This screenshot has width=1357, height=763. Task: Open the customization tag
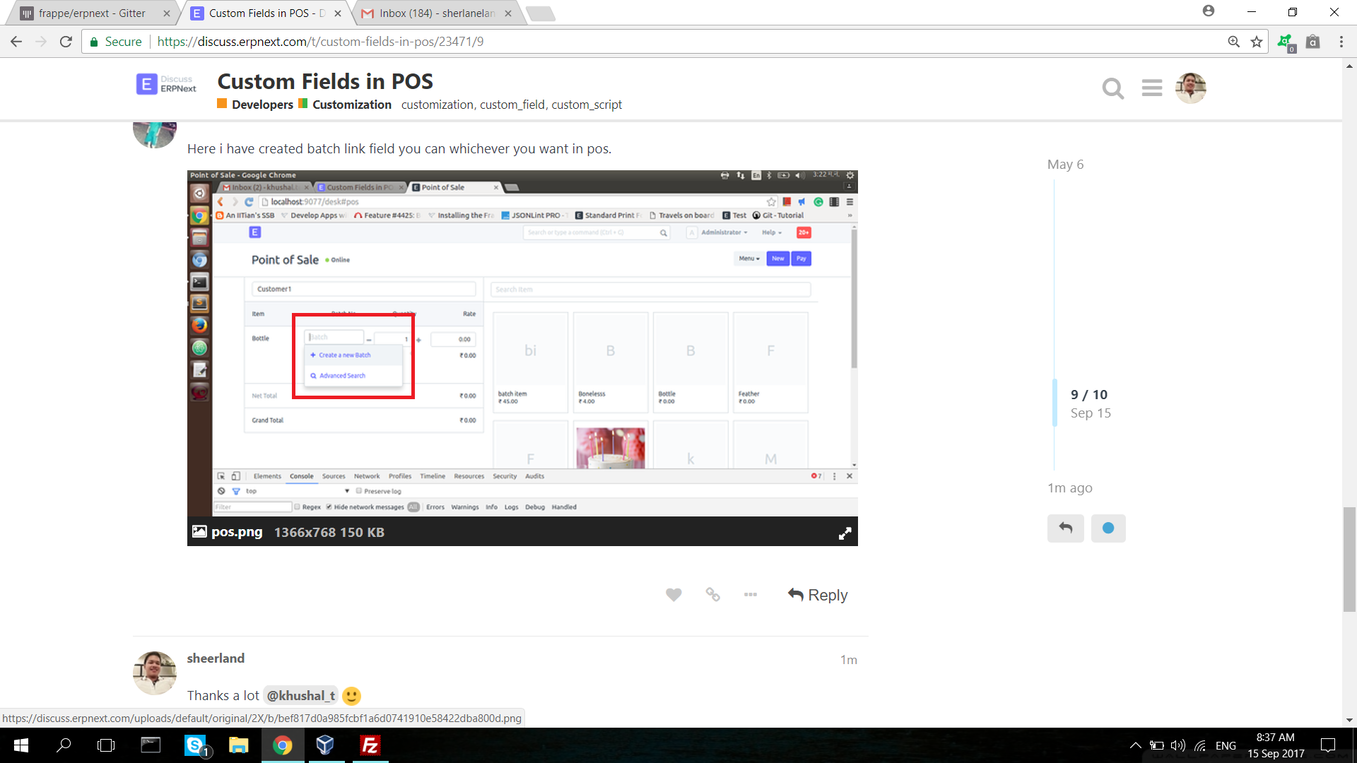[x=437, y=104]
